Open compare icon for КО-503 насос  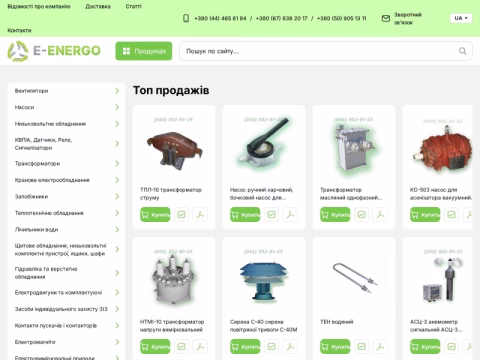click(x=451, y=215)
